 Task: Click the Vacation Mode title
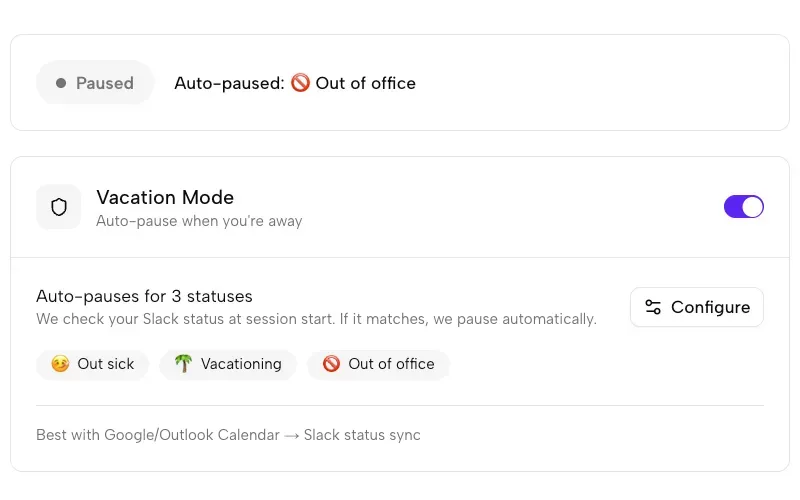165,197
